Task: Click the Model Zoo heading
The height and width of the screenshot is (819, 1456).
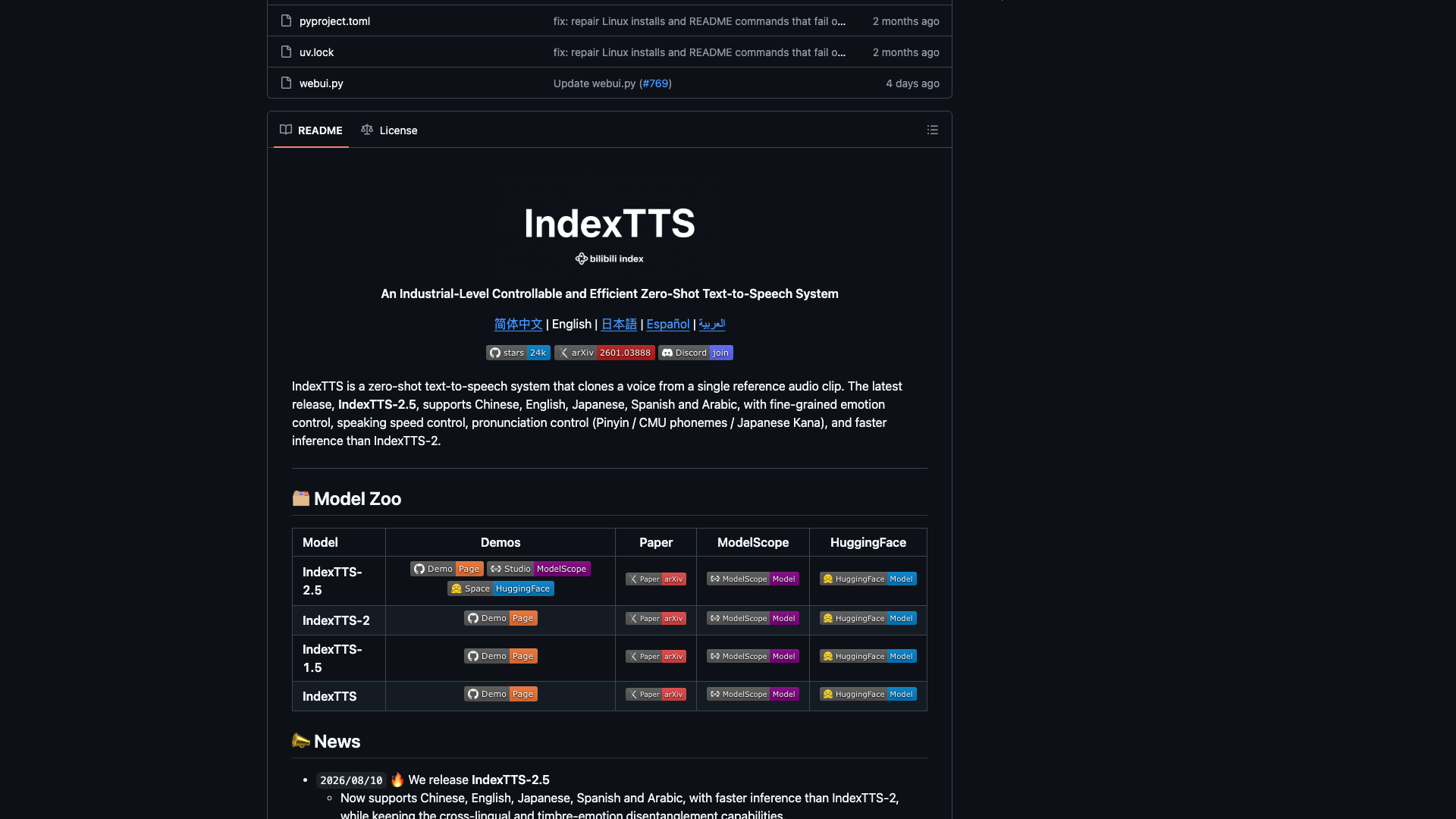Action: (347, 498)
